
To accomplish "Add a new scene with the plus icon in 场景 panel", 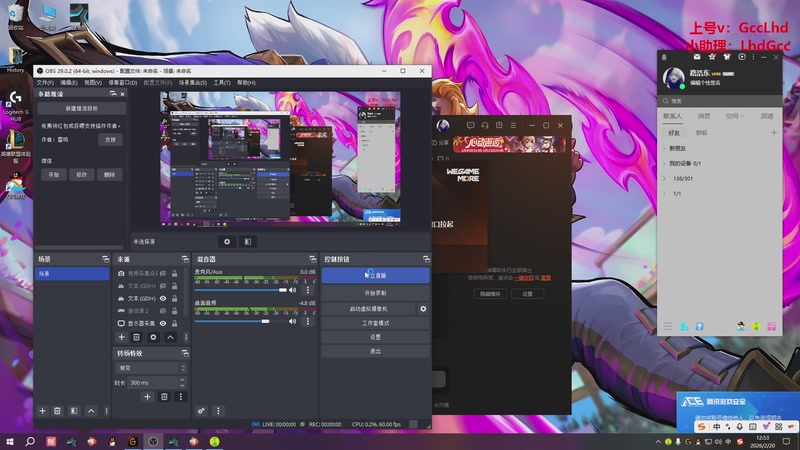I will point(42,411).
